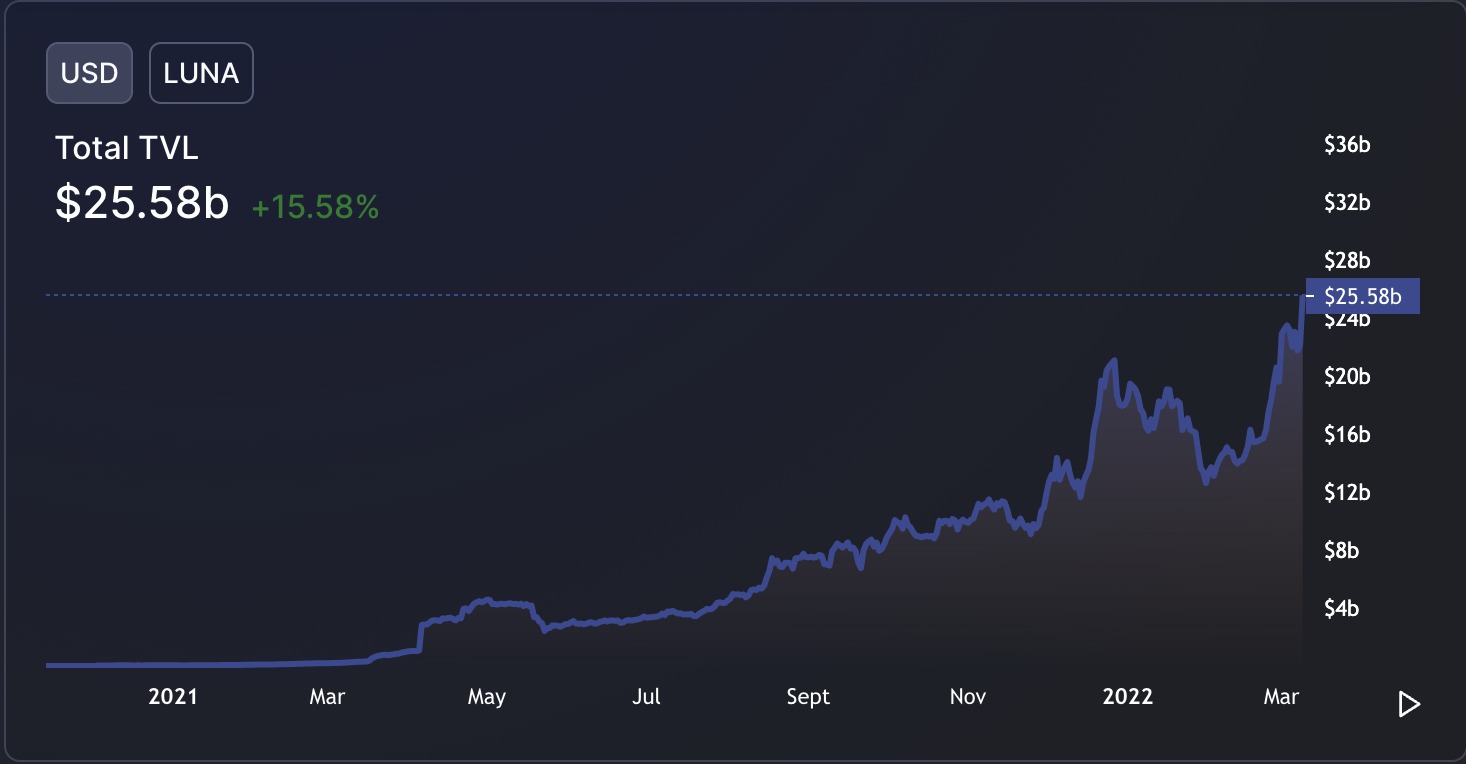Click the $12b y-axis label

(1346, 492)
